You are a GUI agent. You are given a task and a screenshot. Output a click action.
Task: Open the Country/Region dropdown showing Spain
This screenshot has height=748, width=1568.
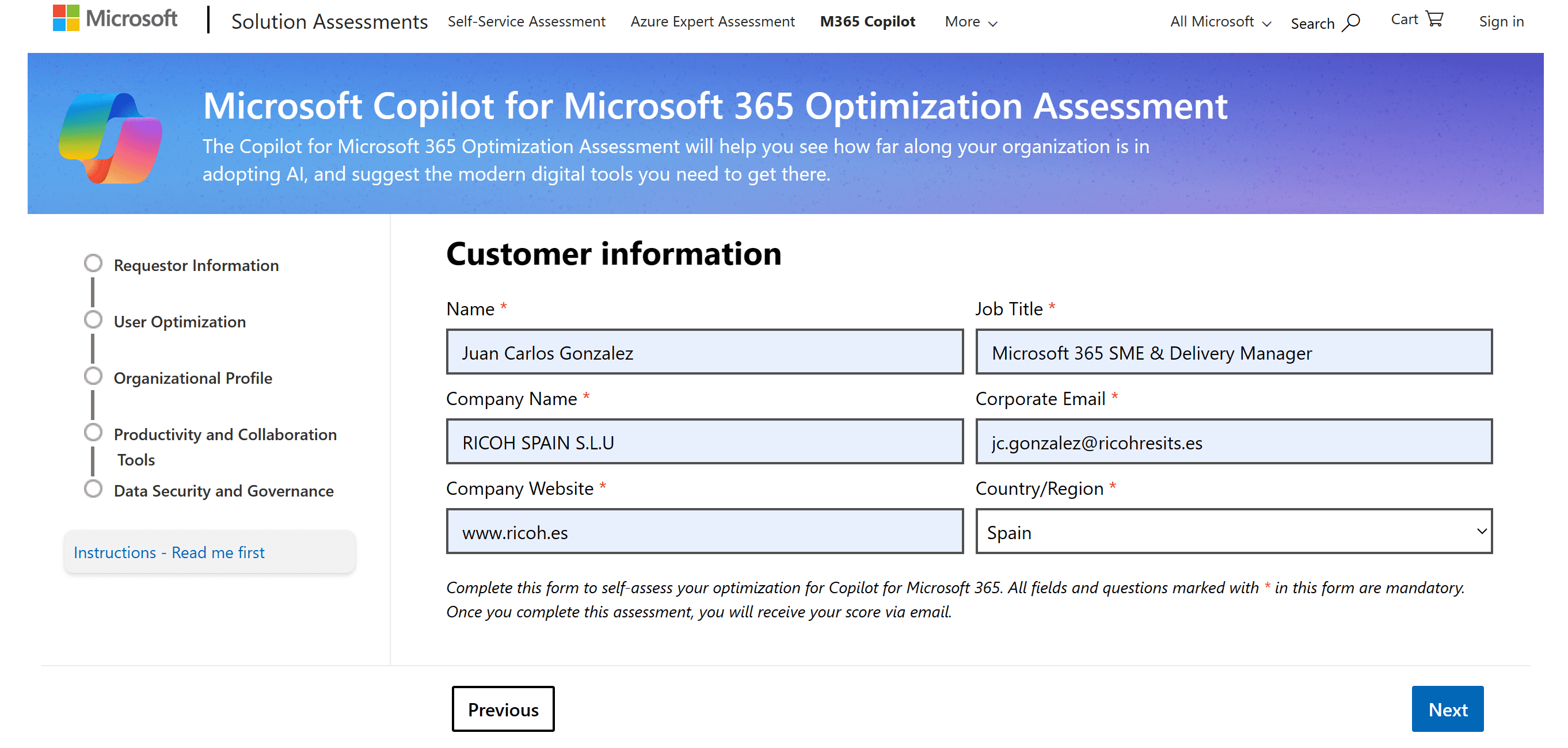[x=1234, y=532]
